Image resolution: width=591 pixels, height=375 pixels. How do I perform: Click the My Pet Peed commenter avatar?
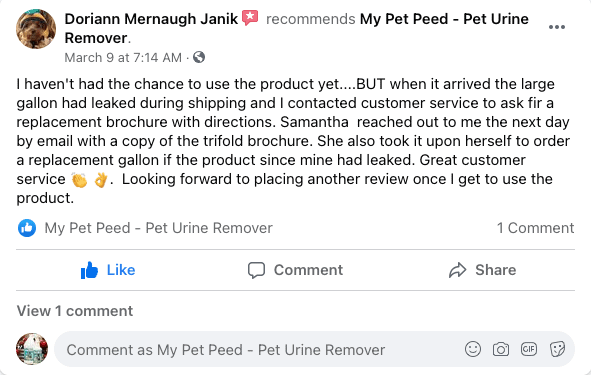[x=32, y=349]
